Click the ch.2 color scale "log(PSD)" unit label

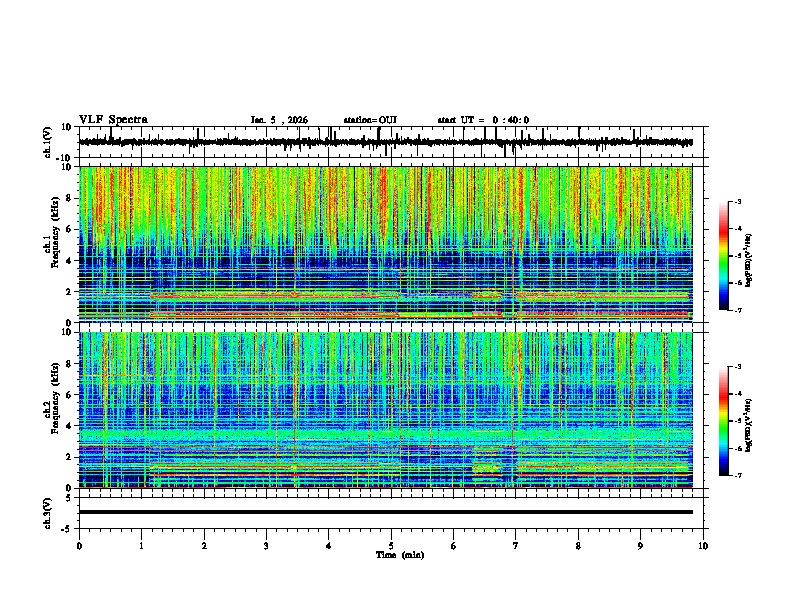(748, 425)
